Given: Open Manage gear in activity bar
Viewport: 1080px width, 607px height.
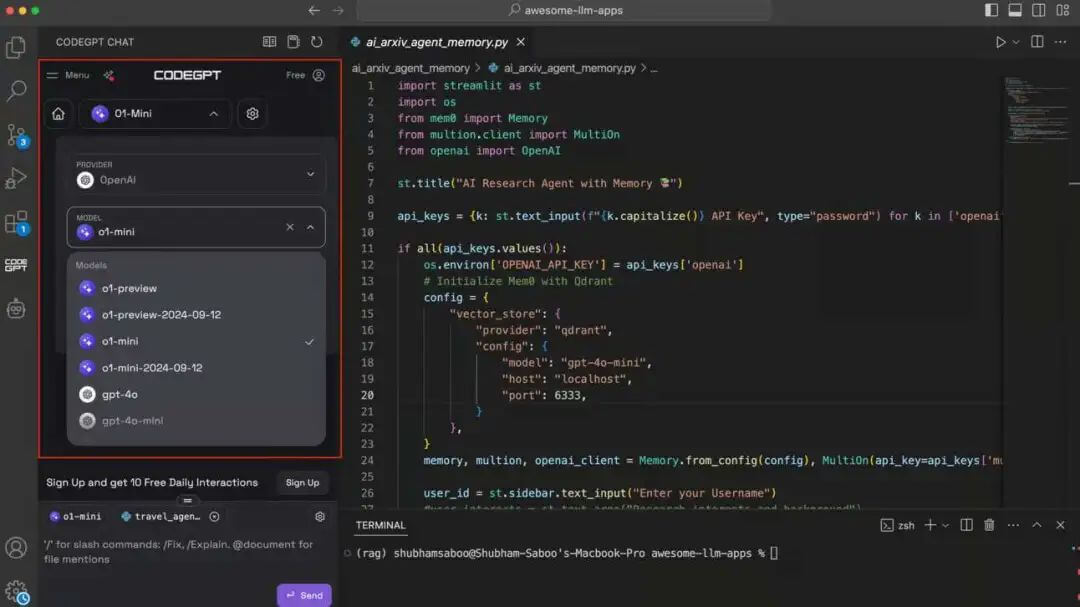Looking at the screenshot, I should coord(16,592).
